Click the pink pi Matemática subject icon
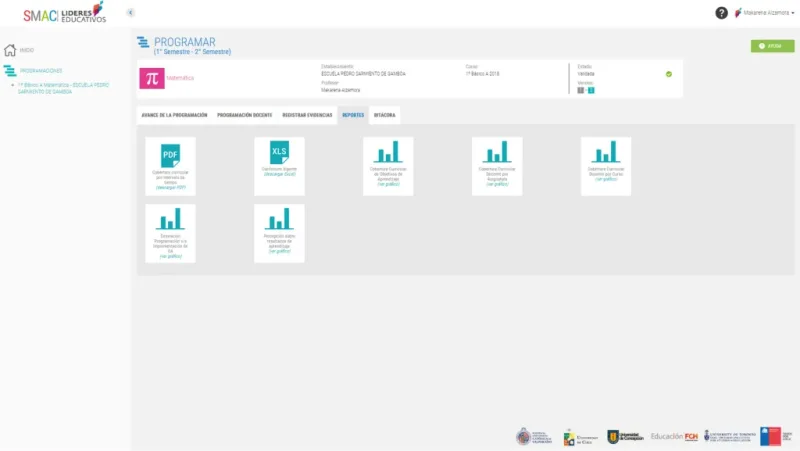This screenshot has height=451, width=800. point(152,78)
